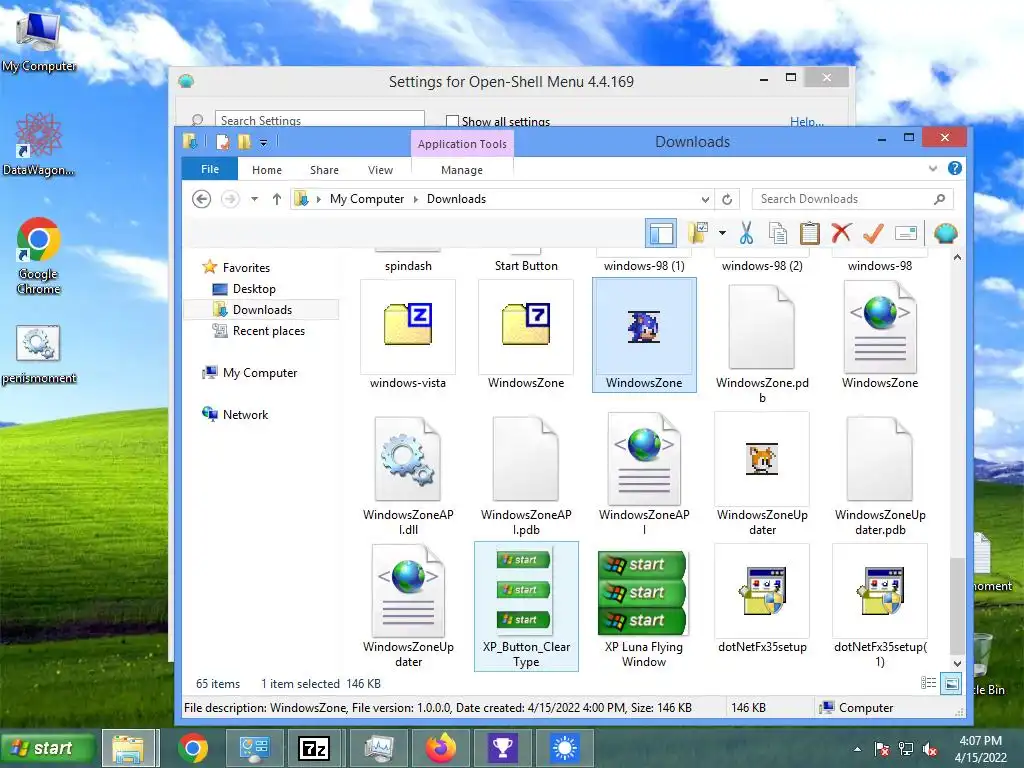Viewport: 1024px width, 768px height.
Task: Open Explorer Help question mark icon
Action: click(x=954, y=168)
